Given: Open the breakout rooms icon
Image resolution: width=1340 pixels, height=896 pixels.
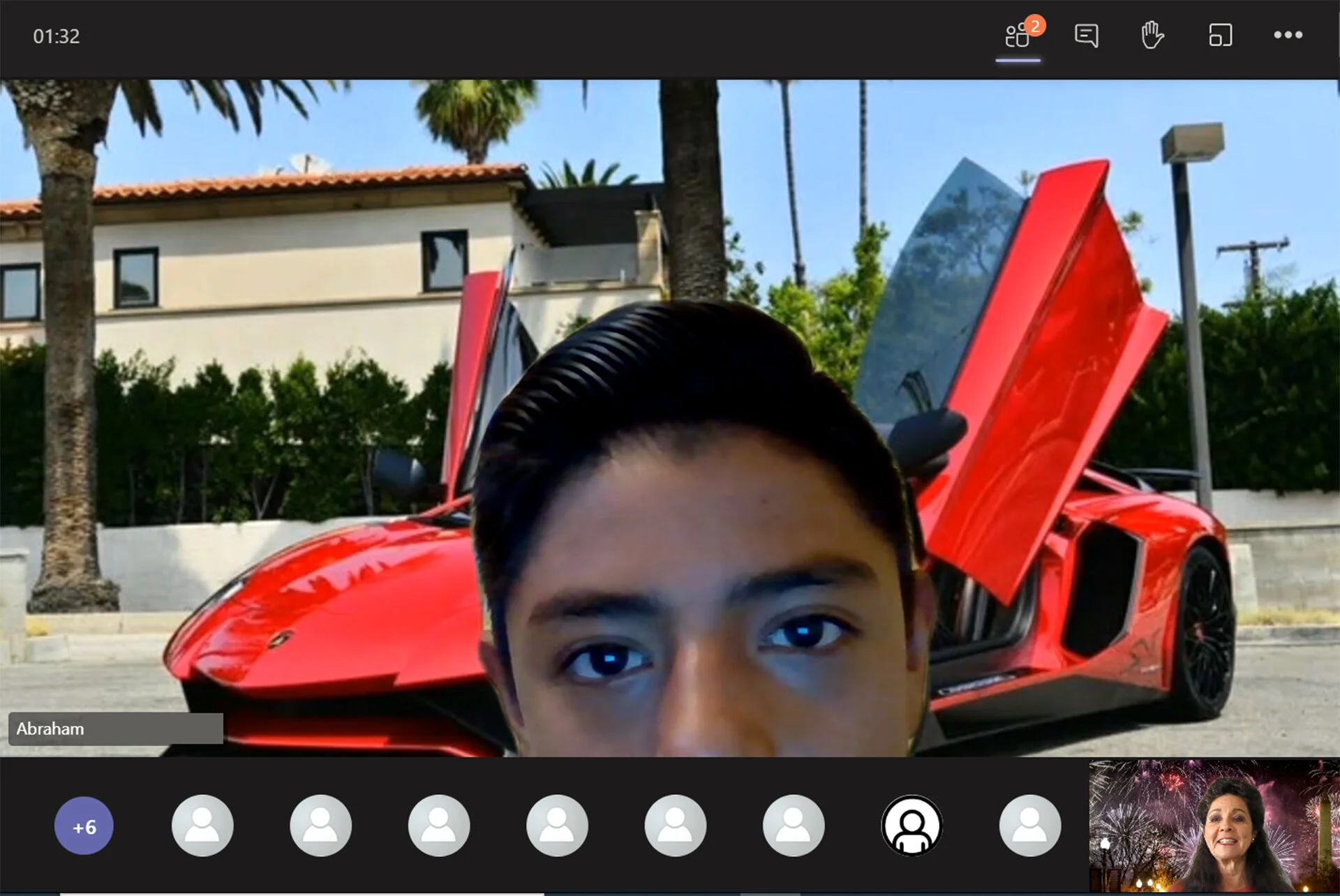Looking at the screenshot, I should 1220,36.
